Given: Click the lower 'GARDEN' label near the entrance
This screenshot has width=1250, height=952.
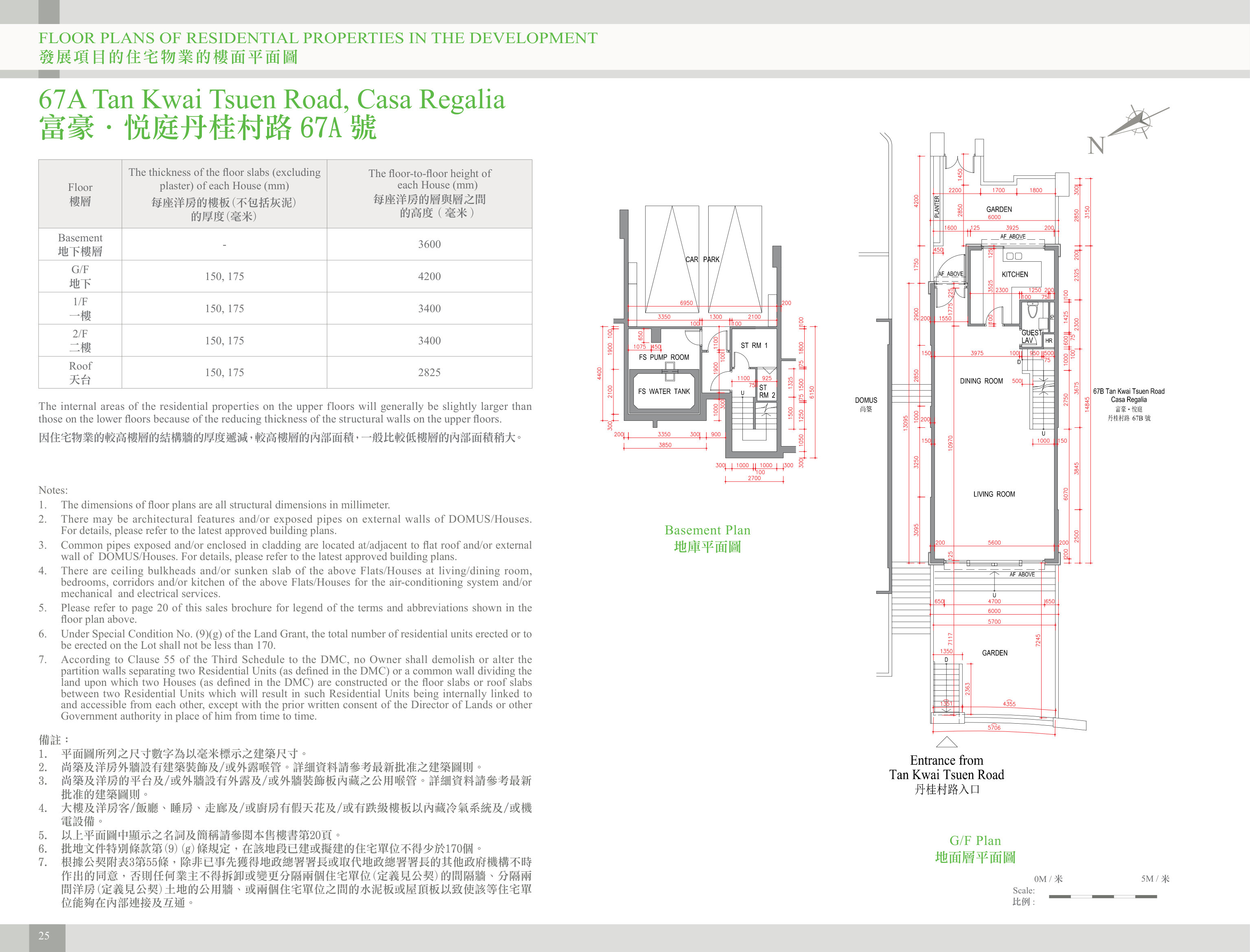Looking at the screenshot, I should pyautogui.click(x=994, y=653).
